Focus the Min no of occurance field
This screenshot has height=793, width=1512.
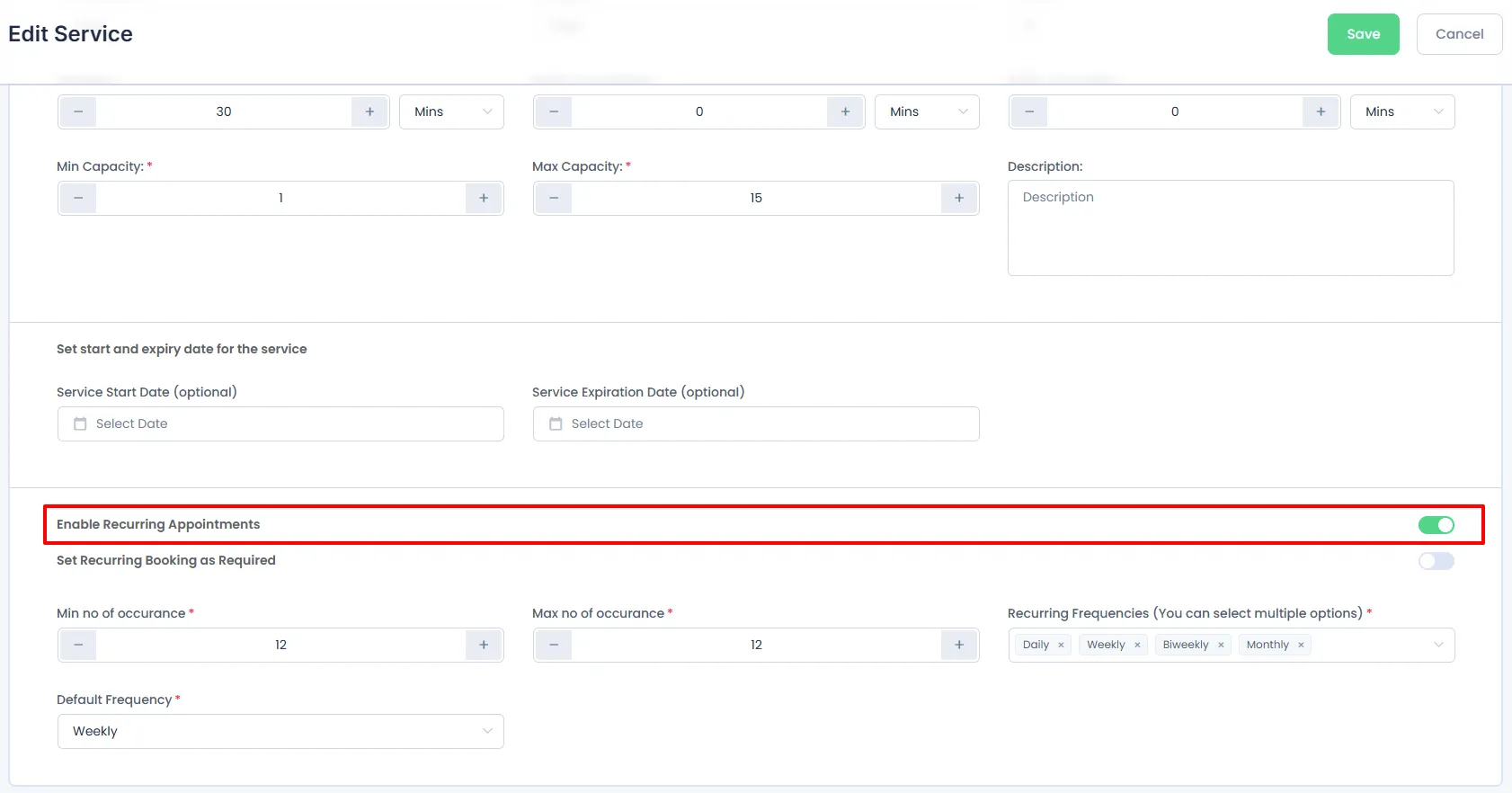(x=280, y=645)
